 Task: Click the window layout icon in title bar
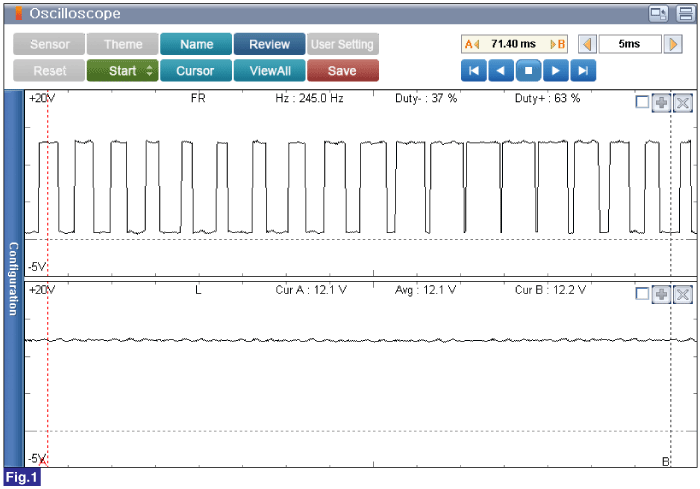[686, 13]
